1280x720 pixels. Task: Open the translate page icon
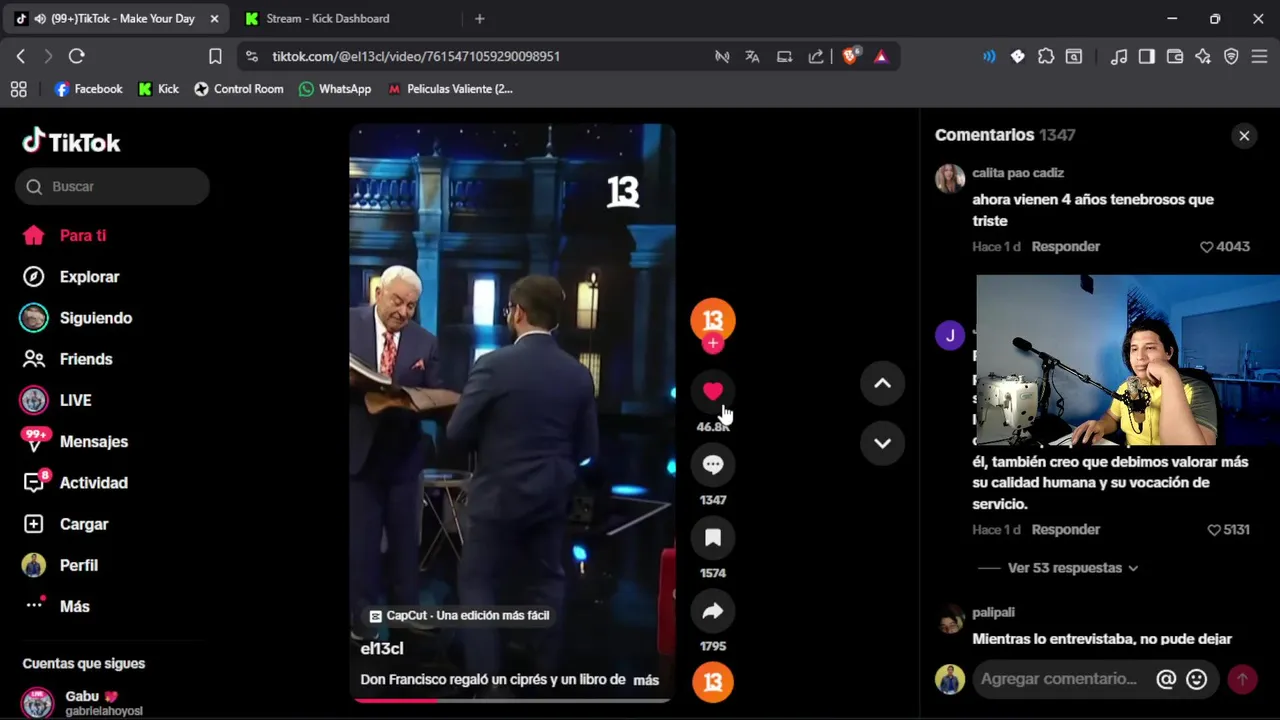[752, 56]
